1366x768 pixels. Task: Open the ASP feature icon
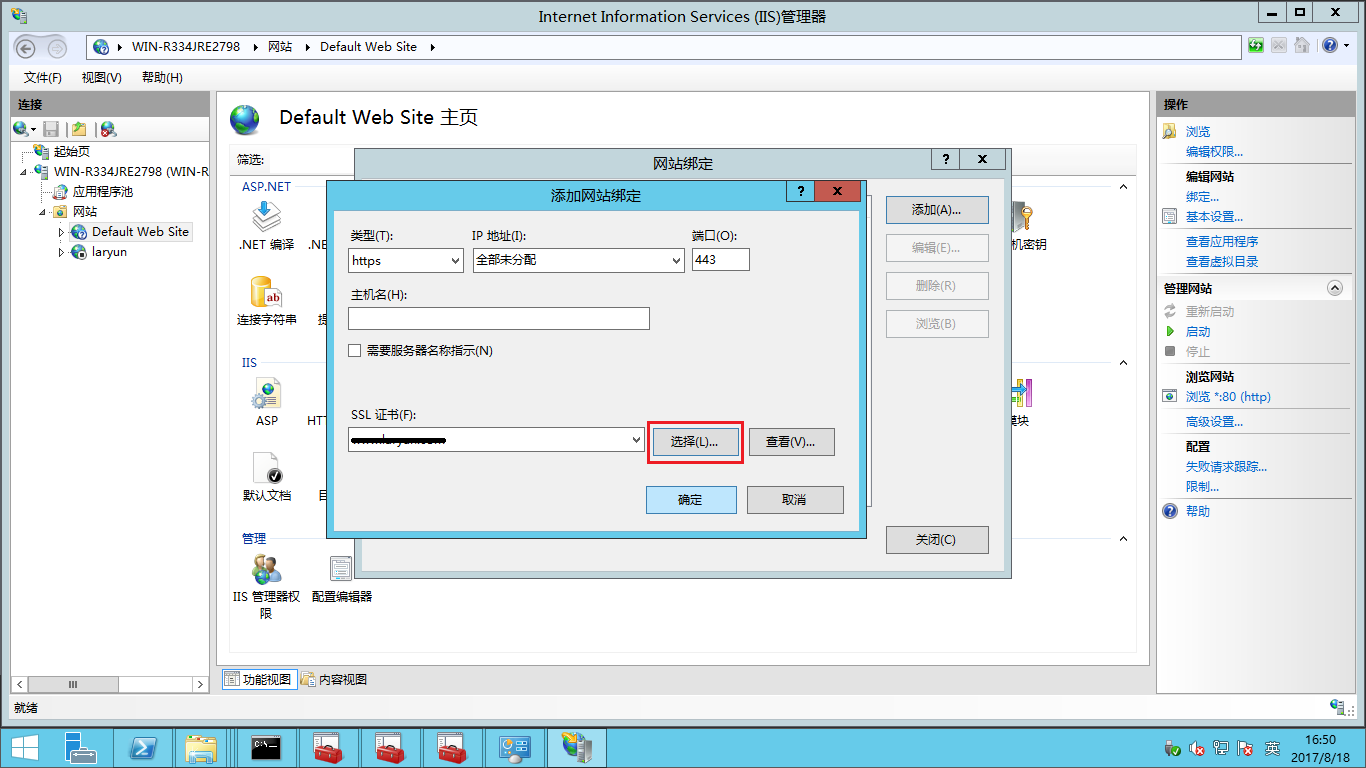[x=266, y=398]
